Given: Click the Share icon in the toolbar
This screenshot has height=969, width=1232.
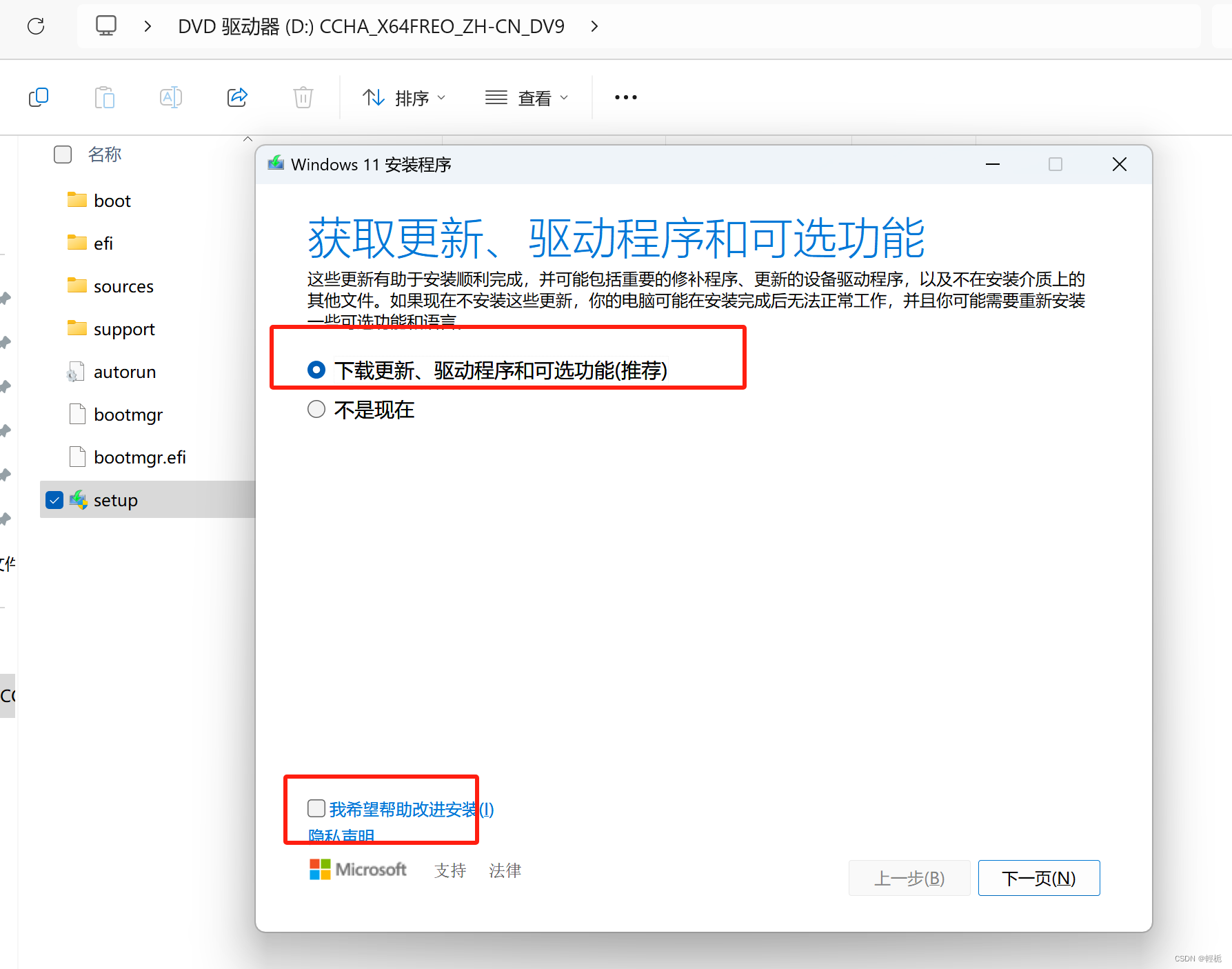Looking at the screenshot, I should [237, 97].
